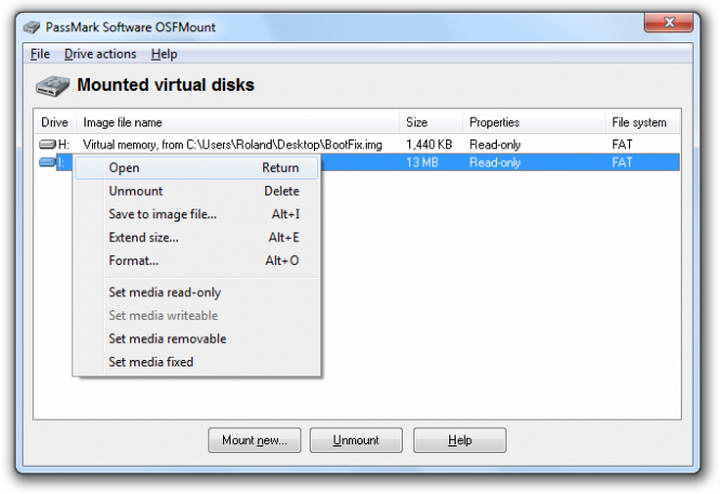Click FAT in the H: row
Screen dimensions: 720x494
[x=622, y=145]
